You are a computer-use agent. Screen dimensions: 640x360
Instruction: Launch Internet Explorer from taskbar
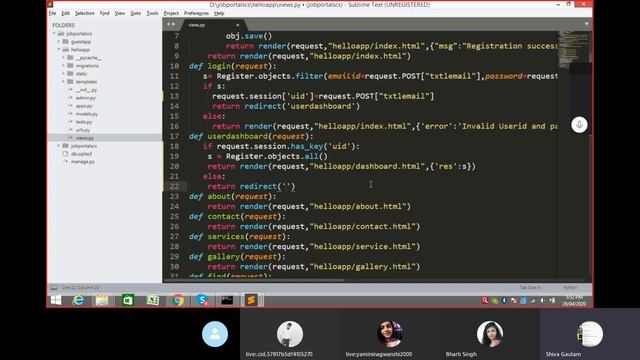click(78, 300)
